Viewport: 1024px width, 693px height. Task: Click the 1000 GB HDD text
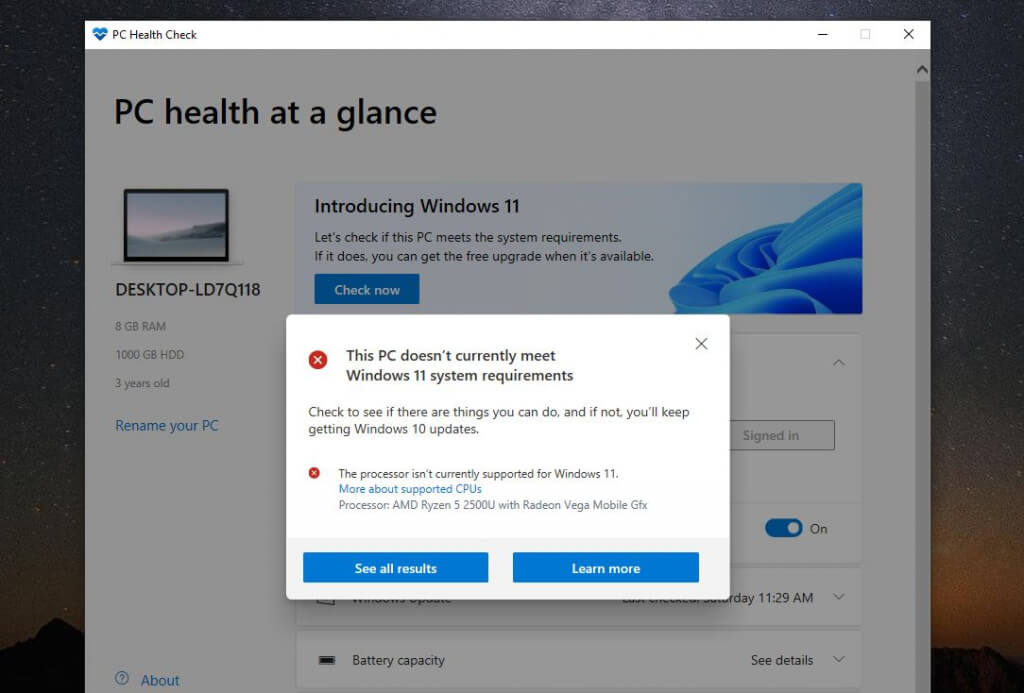coord(150,355)
